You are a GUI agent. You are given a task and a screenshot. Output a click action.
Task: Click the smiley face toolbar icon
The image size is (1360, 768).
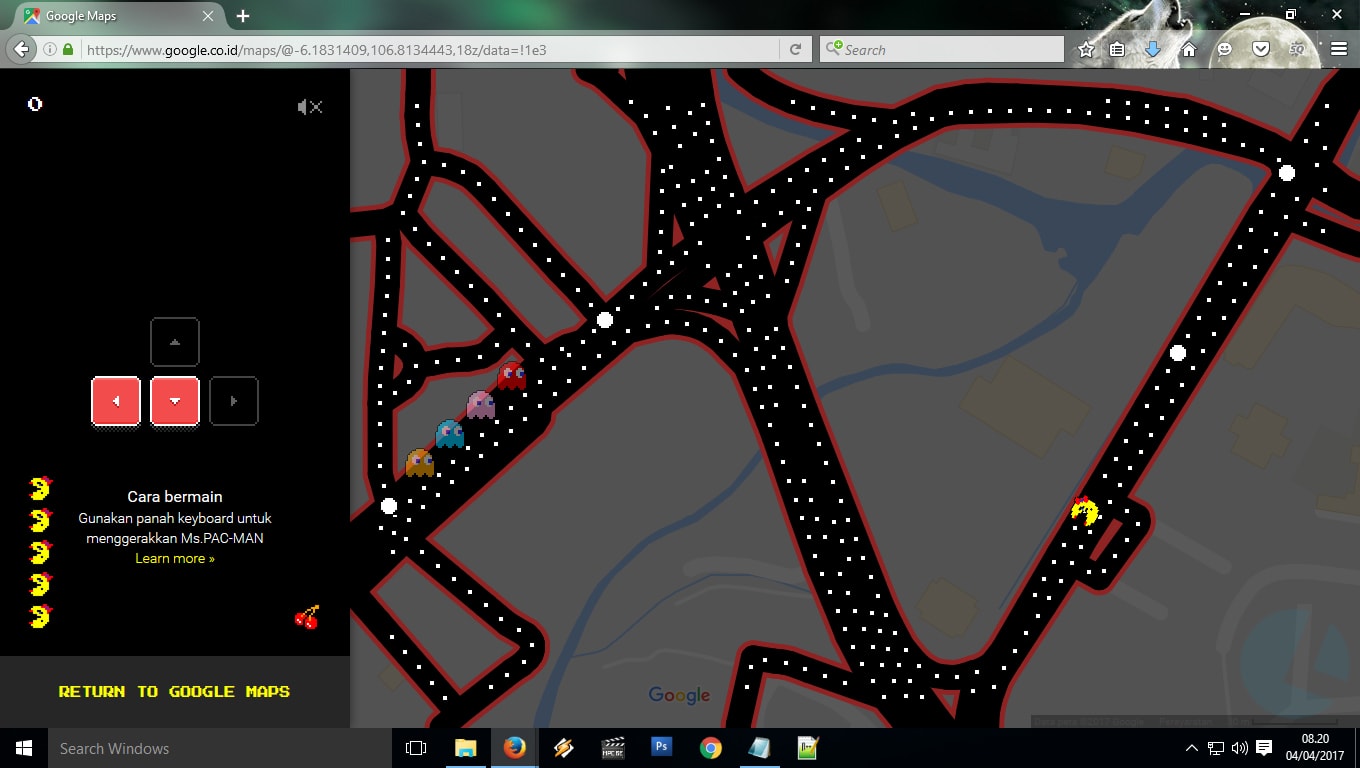tap(1225, 49)
